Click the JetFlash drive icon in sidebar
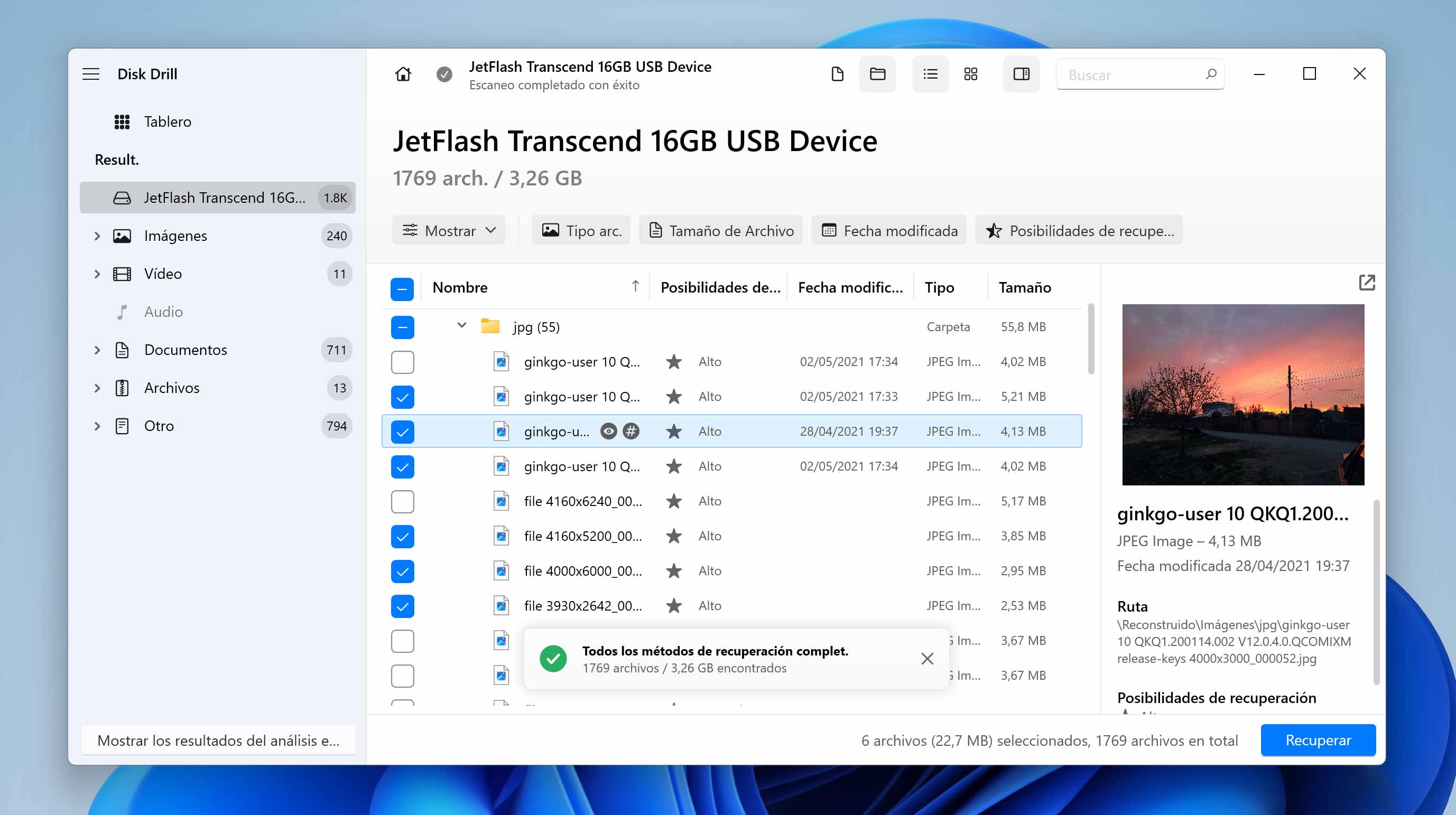The width and height of the screenshot is (1456, 815). tap(122, 198)
